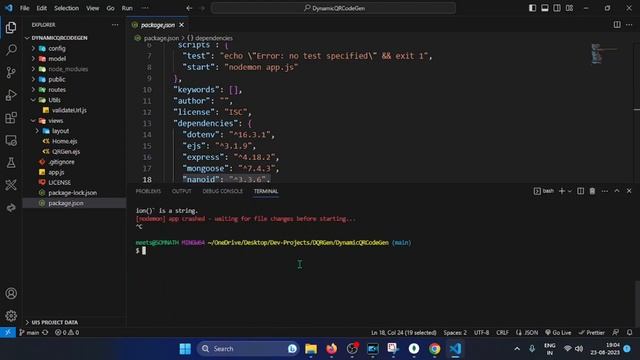Open Customize Layout button

[569, 8]
